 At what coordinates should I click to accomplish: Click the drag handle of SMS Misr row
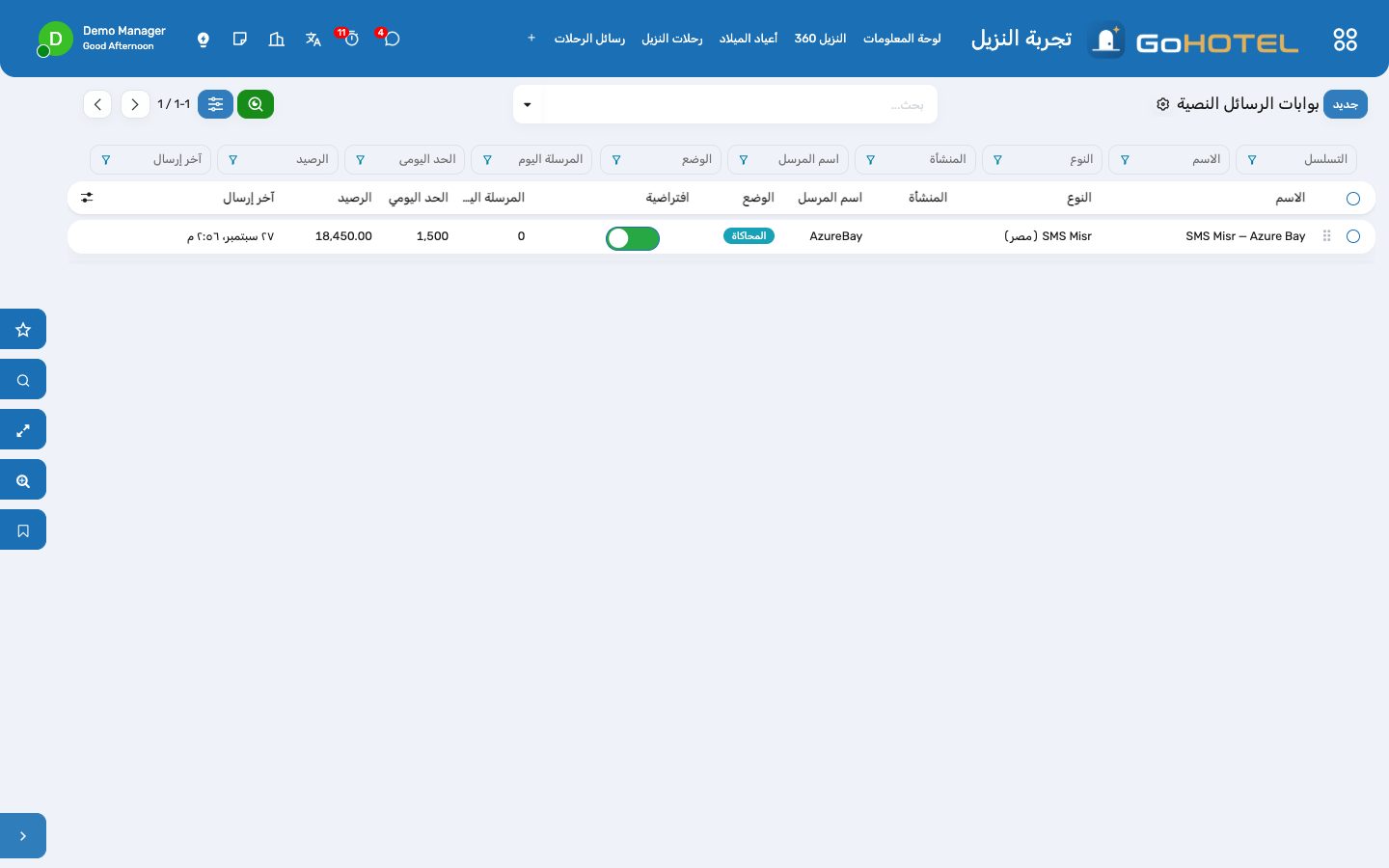[x=1327, y=236]
